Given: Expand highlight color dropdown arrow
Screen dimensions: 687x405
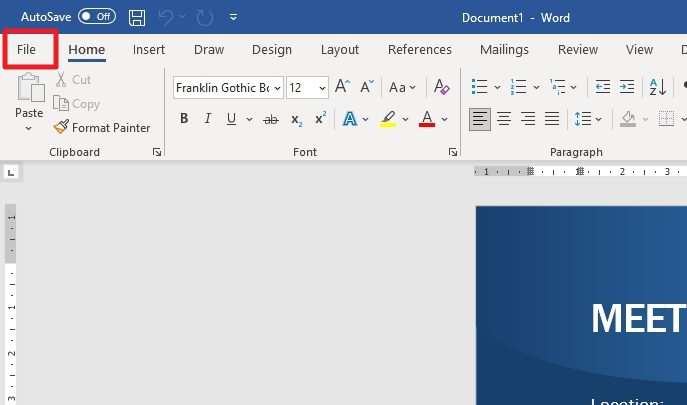Looking at the screenshot, I should [x=405, y=119].
